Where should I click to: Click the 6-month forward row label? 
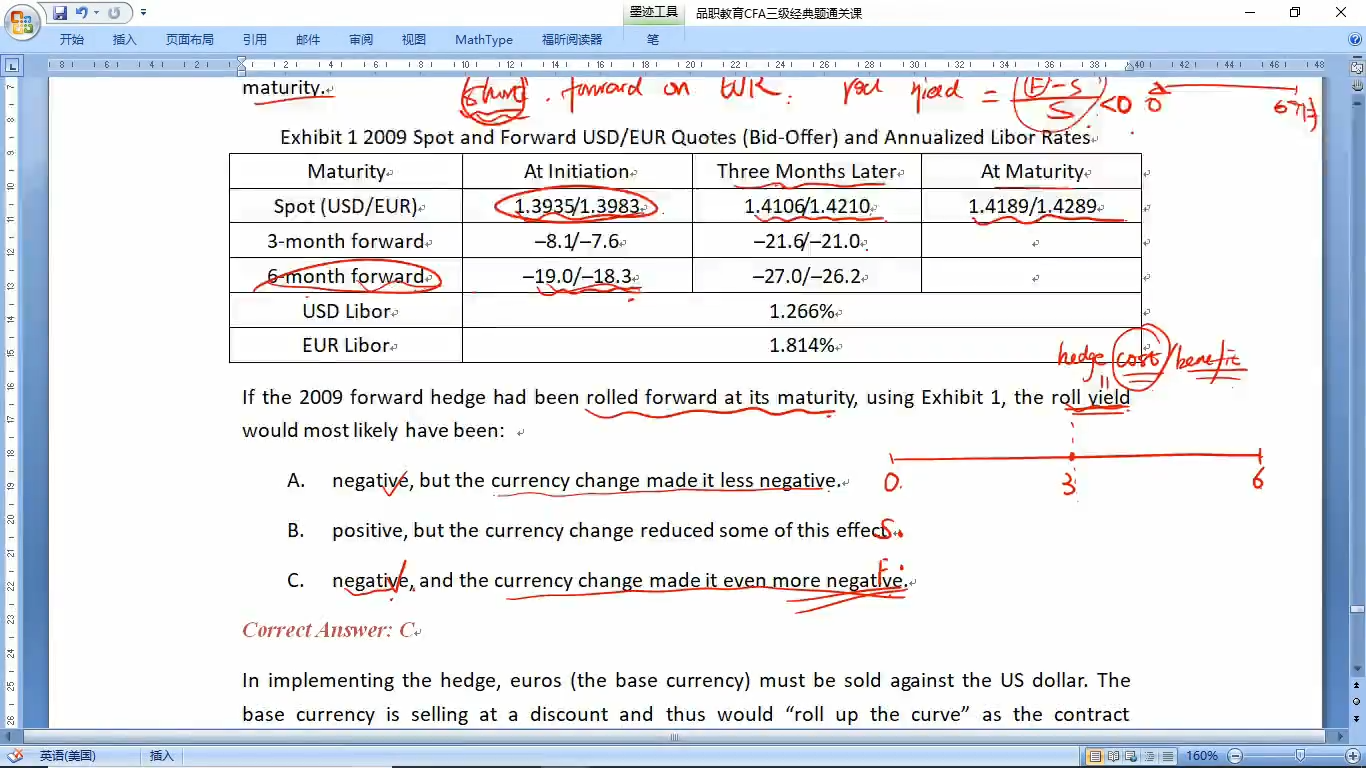tap(346, 276)
